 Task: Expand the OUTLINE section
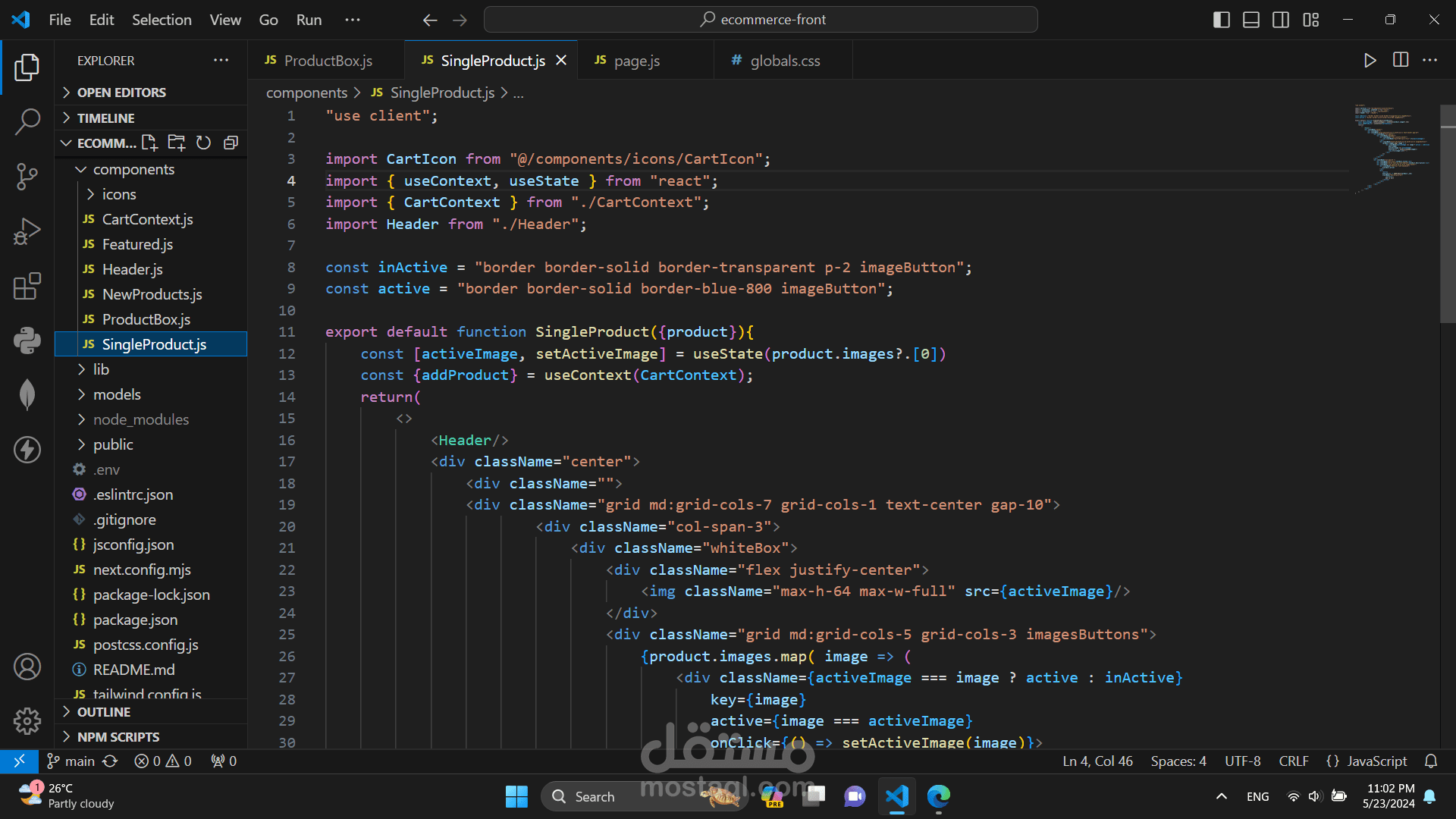104,712
